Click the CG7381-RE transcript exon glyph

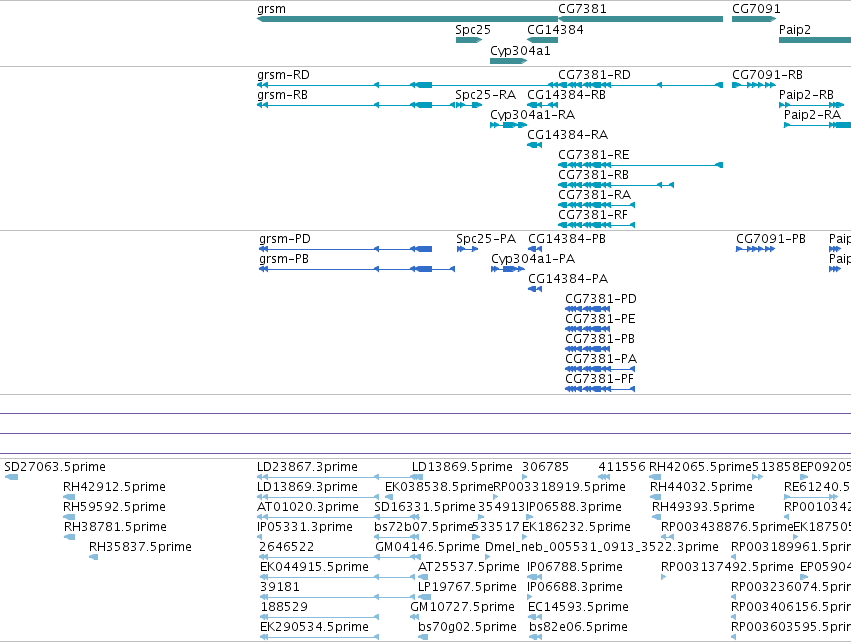tap(640, 165)
